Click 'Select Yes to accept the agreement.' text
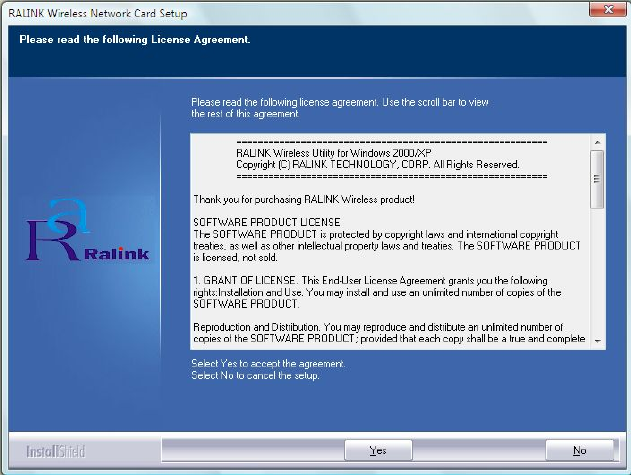This screenshot has height=475, width=631. click(x=268, y=363)
